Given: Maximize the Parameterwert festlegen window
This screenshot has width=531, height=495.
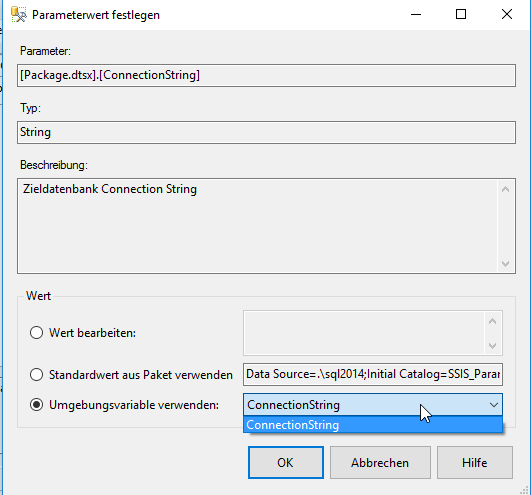Looking at the screenshot, I should pos(461,14).
